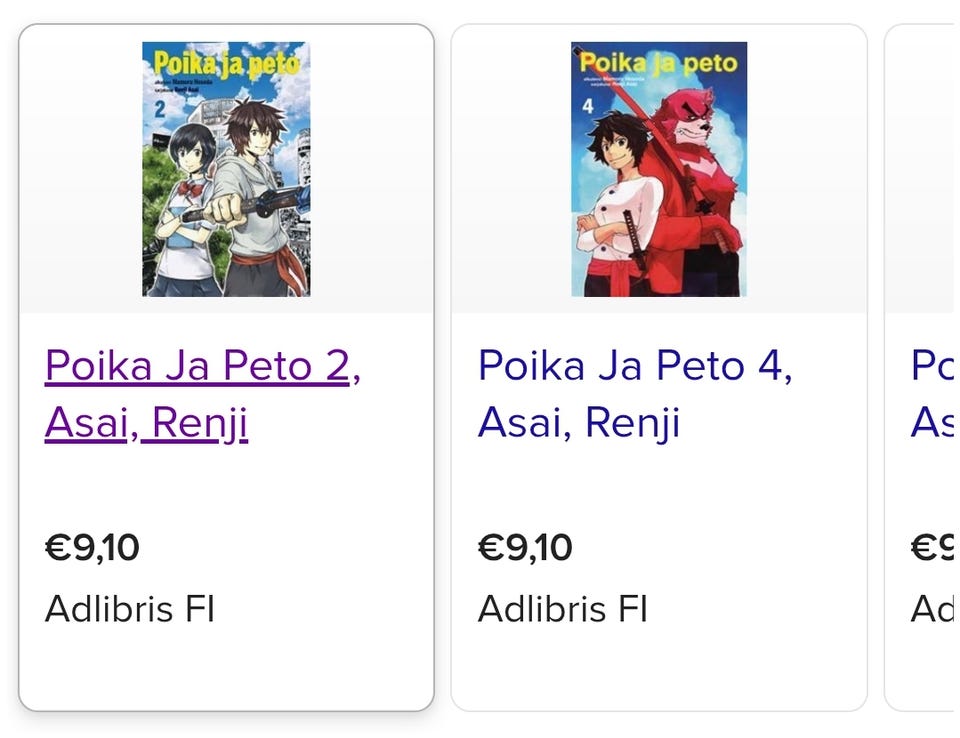This screenshot has width=960, height=738.
Task: Click the volume number 2 on the cover
Action: point(160,108)
